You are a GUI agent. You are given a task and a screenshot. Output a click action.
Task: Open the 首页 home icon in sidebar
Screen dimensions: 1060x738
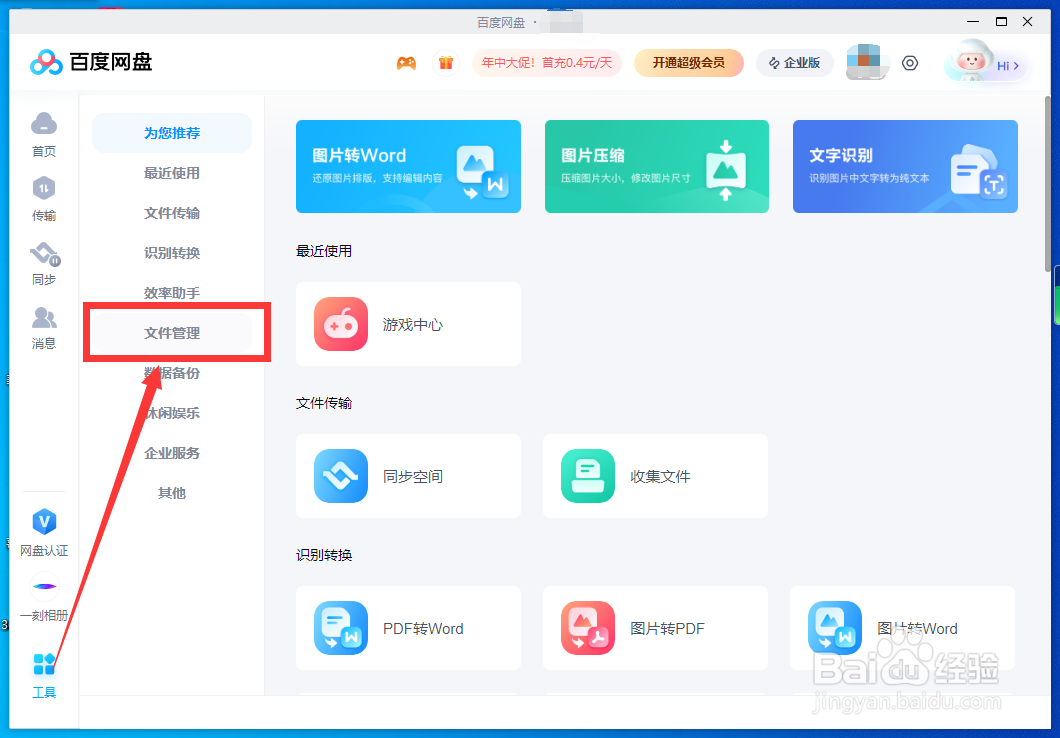pyautogui.click(x=44, y=134)
